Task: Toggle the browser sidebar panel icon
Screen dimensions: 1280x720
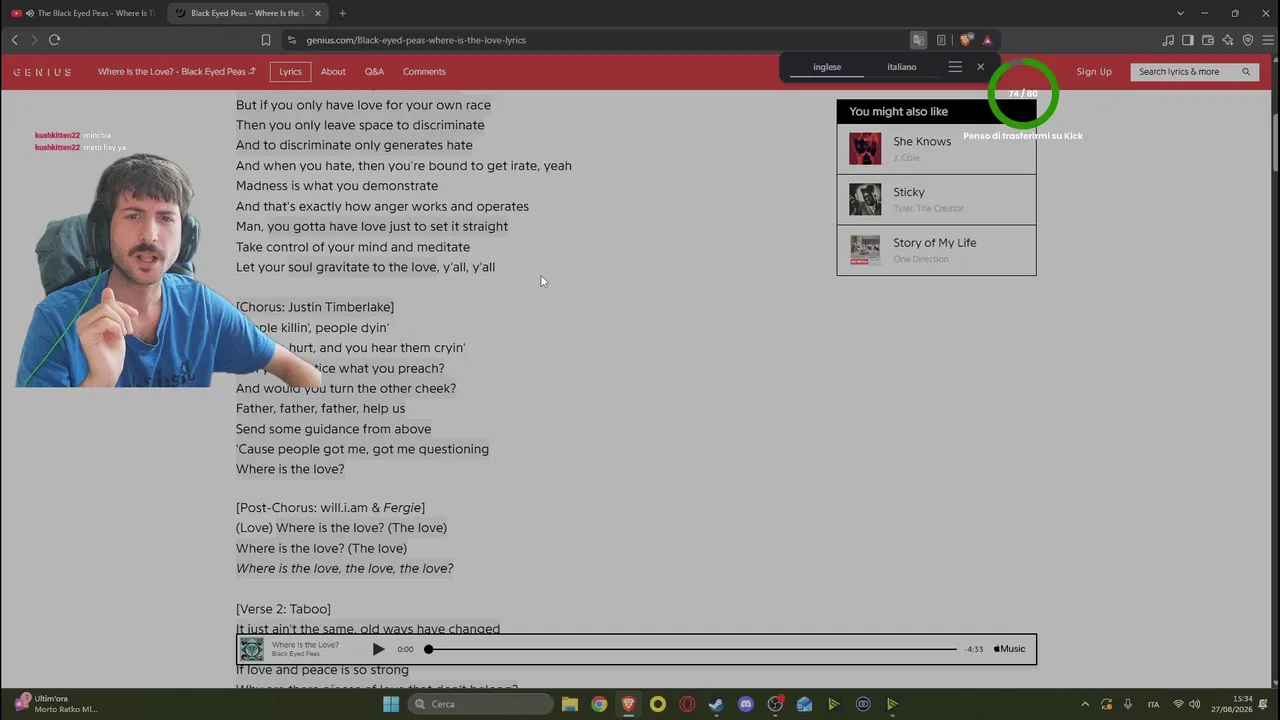Action: pyautogui.click(x=1188, y=40)
